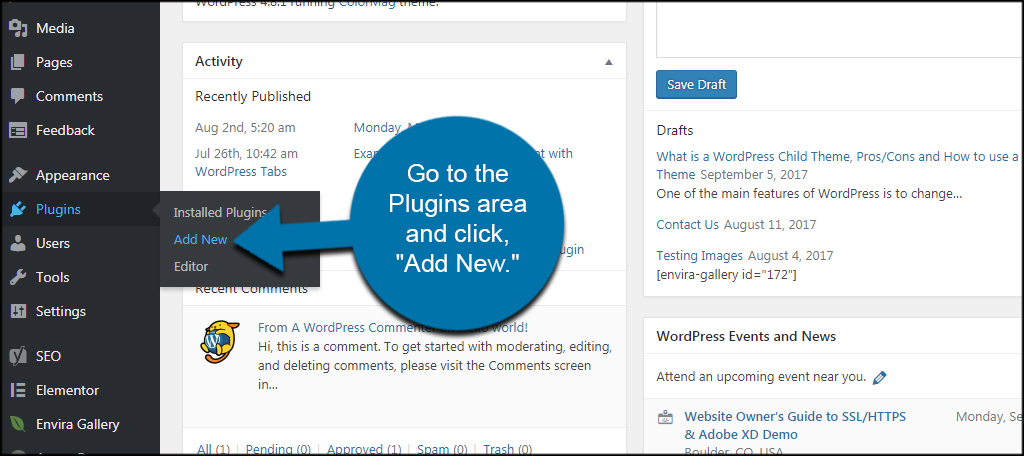Viewport: 1024px width, 456px height.
Task: Click the Tools wrench icon
Action: (x=18, y=278)
